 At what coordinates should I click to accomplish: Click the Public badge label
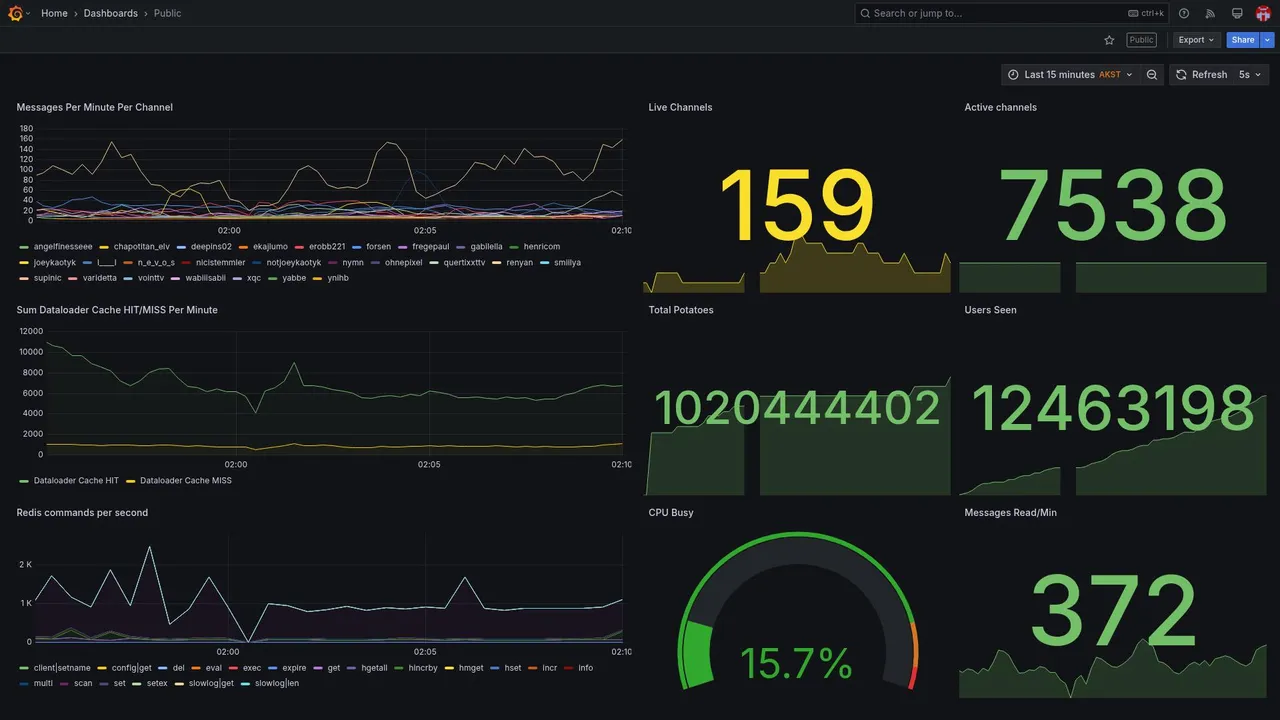point(1141,40)
